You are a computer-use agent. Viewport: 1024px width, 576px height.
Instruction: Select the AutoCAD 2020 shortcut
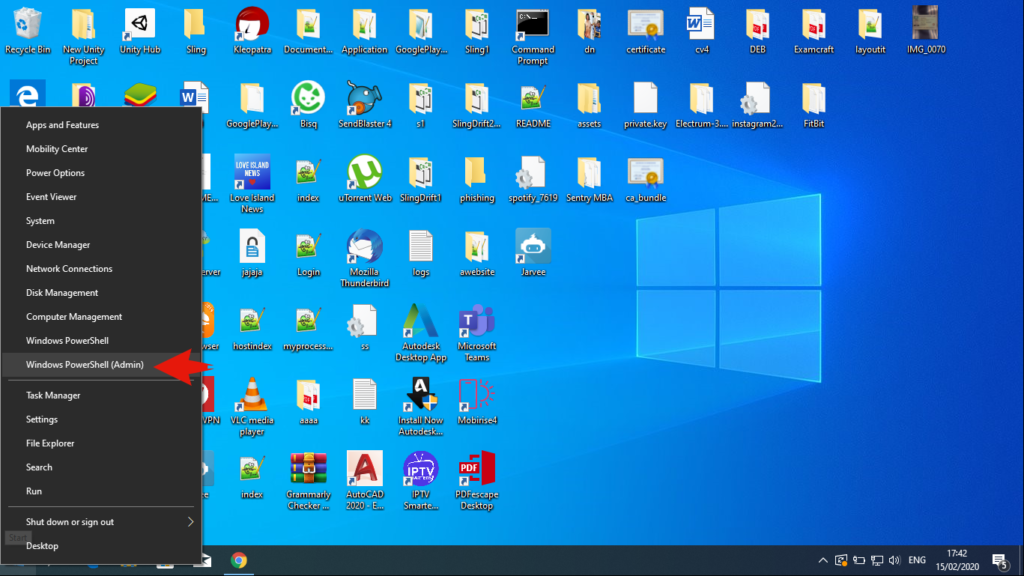(364, 481)
